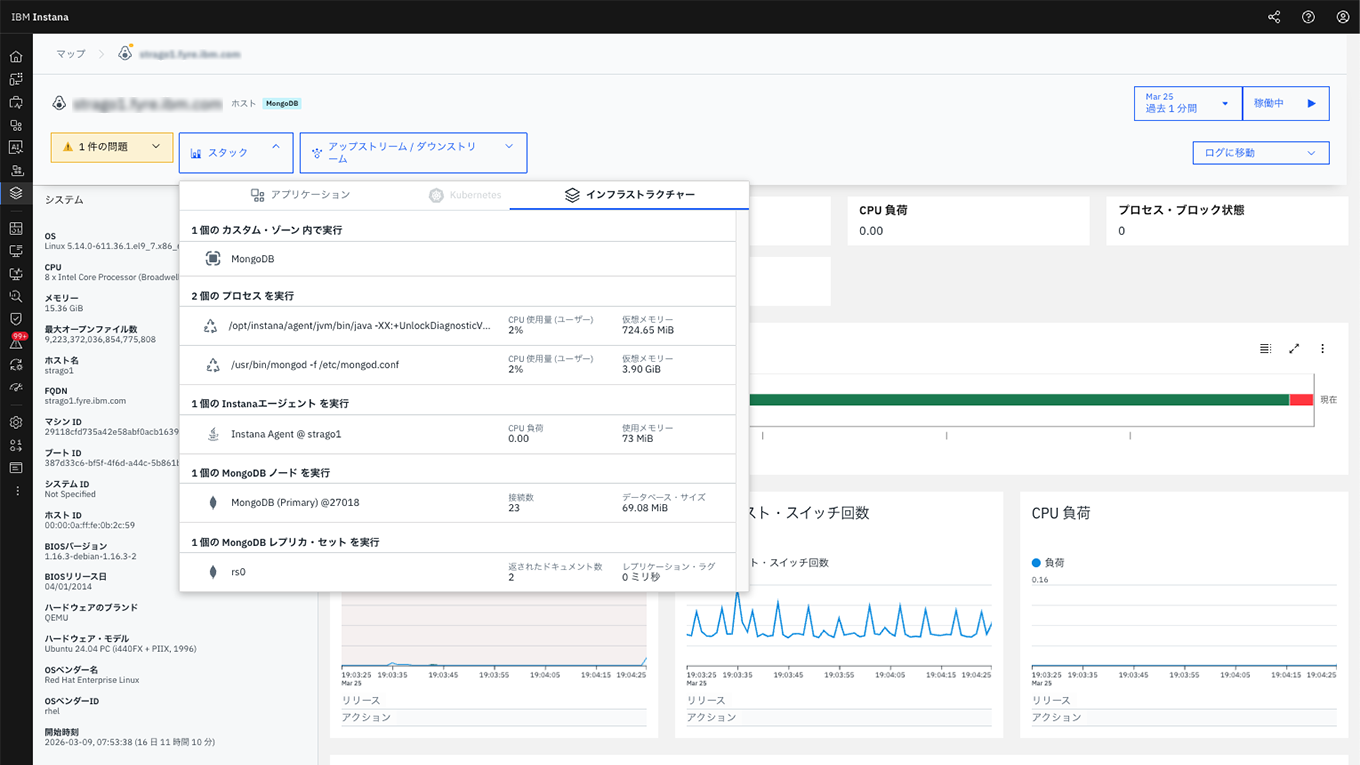
Task: Click the legend list icon above health bar
Action: pos(1265,349)
